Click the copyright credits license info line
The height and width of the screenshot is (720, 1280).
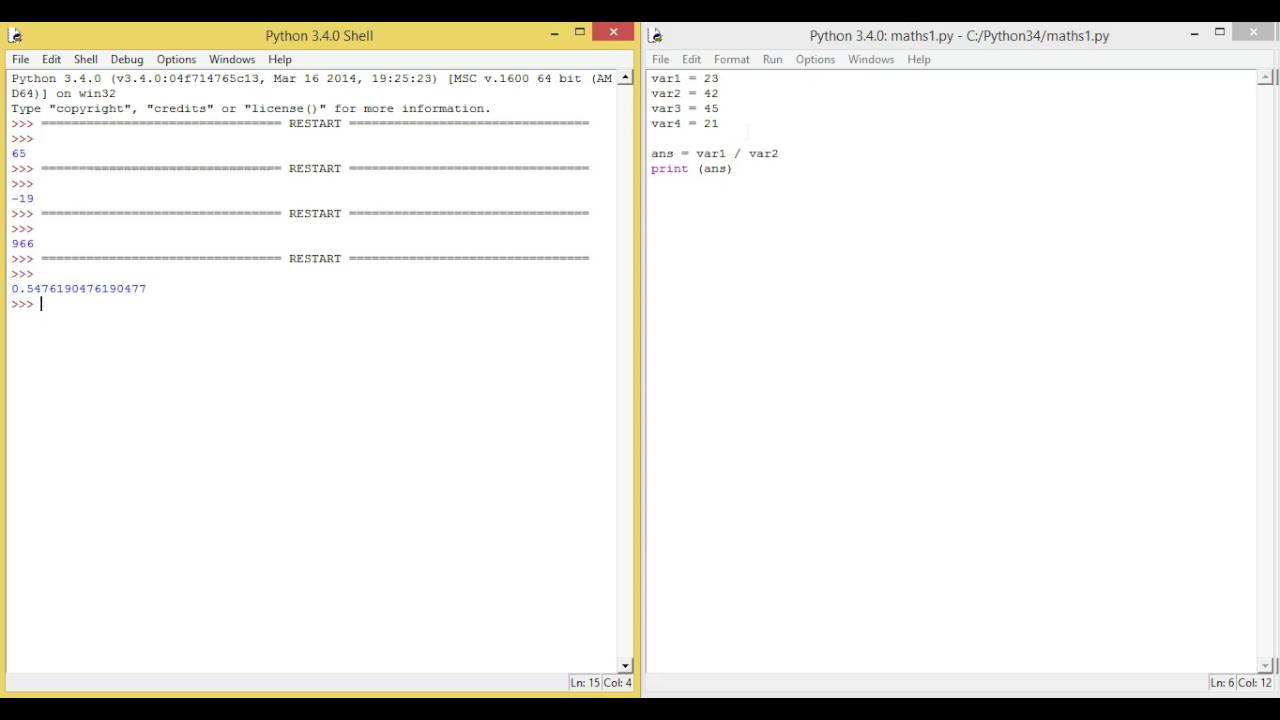(x=251, y=109)
